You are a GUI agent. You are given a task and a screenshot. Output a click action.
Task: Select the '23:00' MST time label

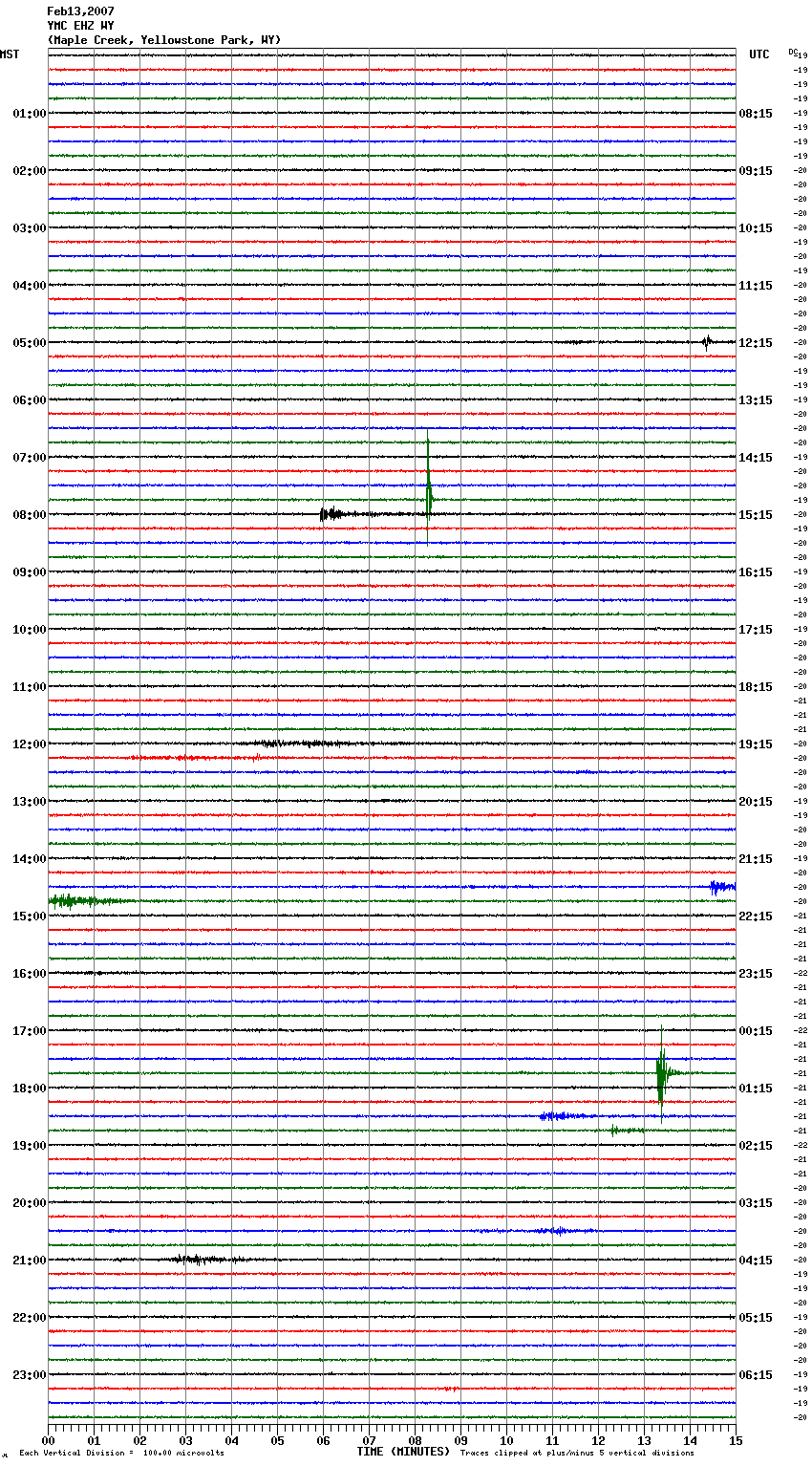[30, 1375]
